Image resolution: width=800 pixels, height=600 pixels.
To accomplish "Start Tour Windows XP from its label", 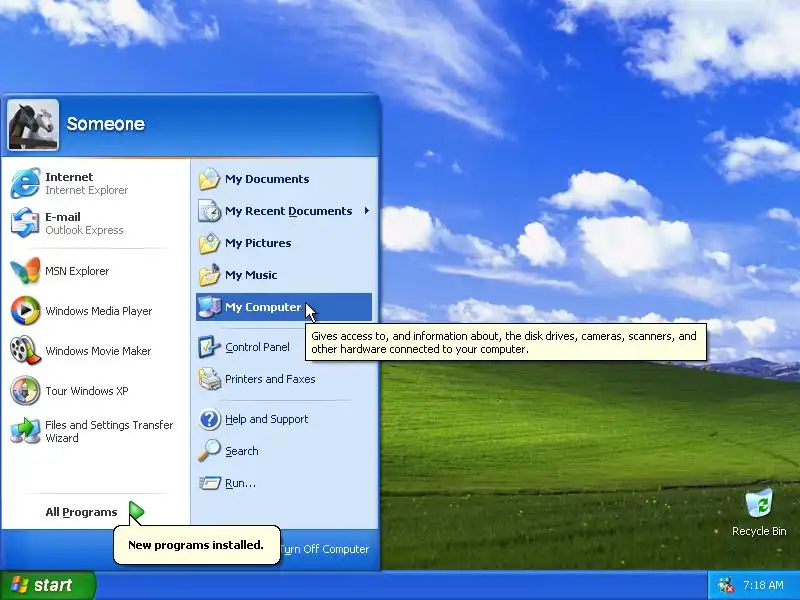I will (x=87, y=391).
